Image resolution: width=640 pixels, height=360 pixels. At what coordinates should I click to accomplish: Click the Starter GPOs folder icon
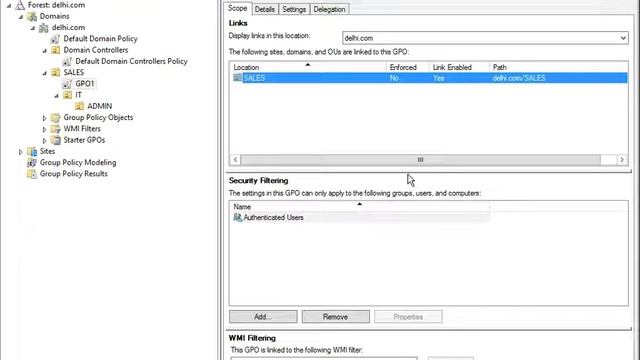(56, 140)
